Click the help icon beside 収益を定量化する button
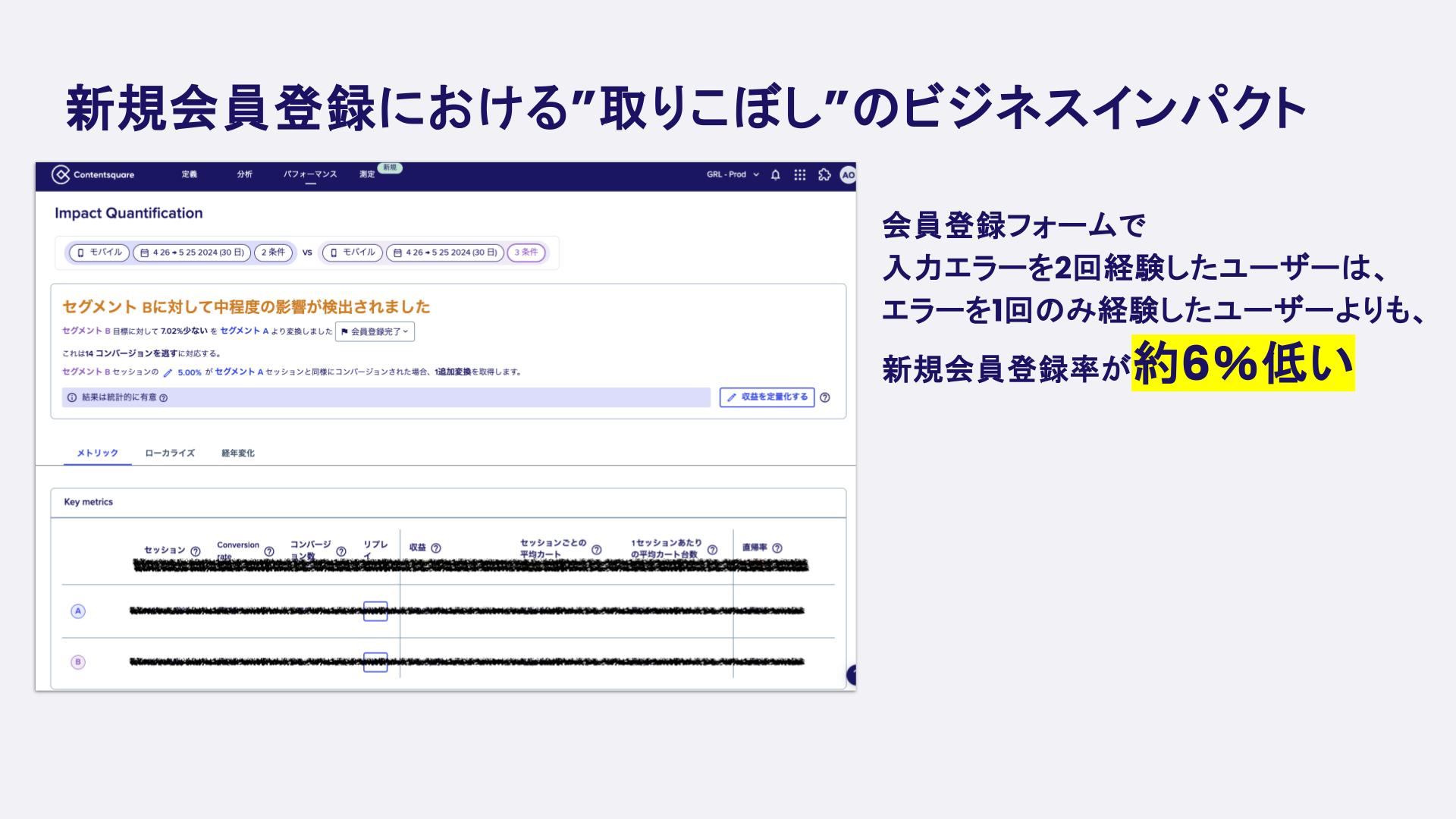Viewport: 1456px width, 819px height. pyautogui.click(x=825, y=397)
